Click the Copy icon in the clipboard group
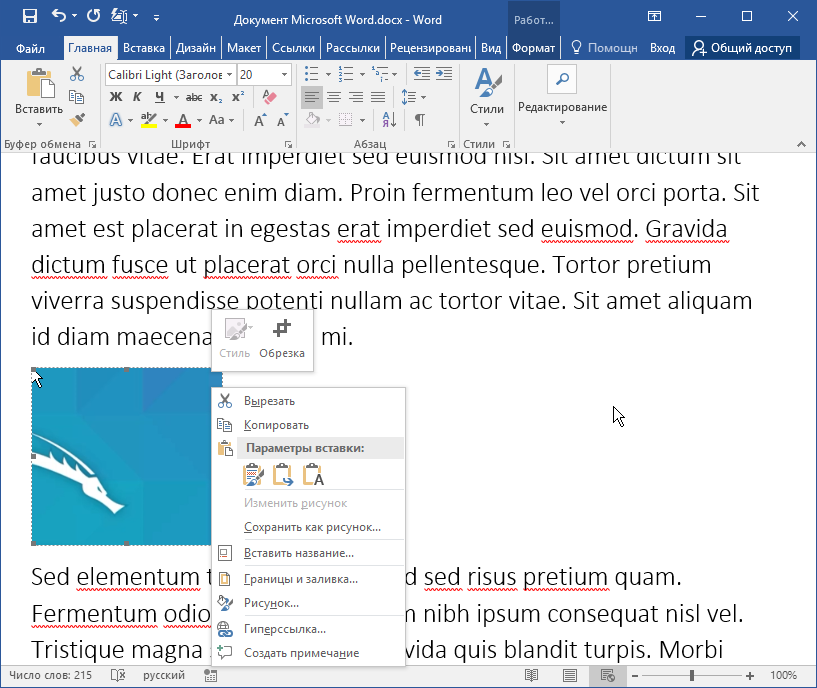Image resolution: width=817 pixels, height=688 pixels. click(77, 97)
